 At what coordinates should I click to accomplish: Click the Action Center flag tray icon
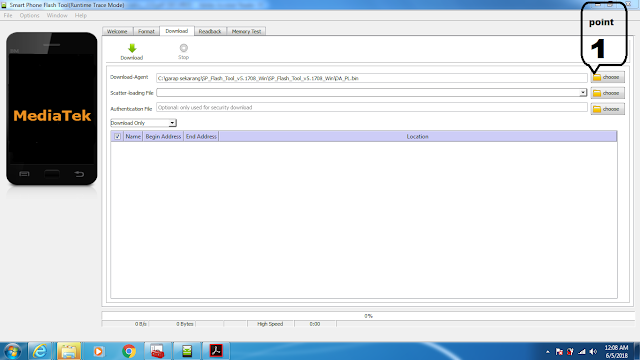(x=559, y=351)
